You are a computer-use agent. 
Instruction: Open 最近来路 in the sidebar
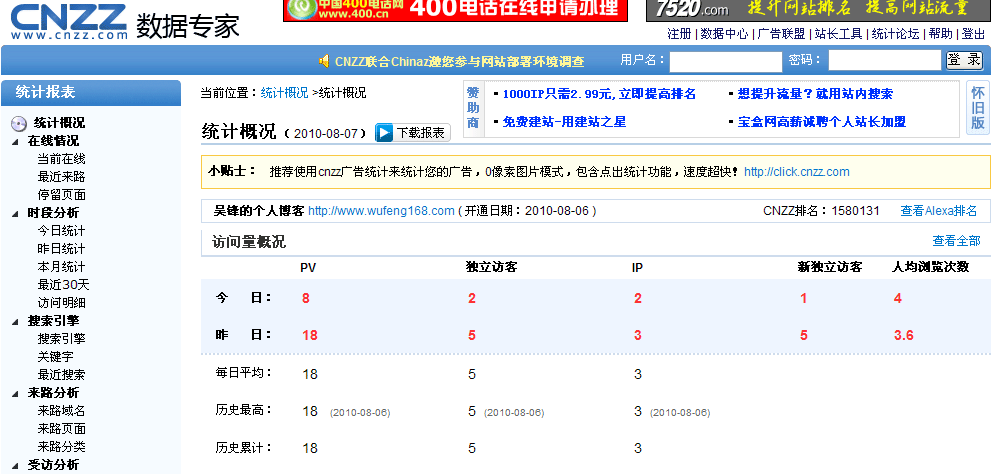pyautogui.click(x=61, y=177)
